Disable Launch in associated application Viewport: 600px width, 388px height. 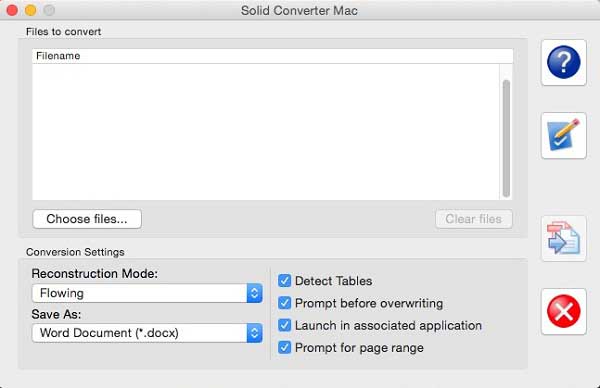pos(284,325)
